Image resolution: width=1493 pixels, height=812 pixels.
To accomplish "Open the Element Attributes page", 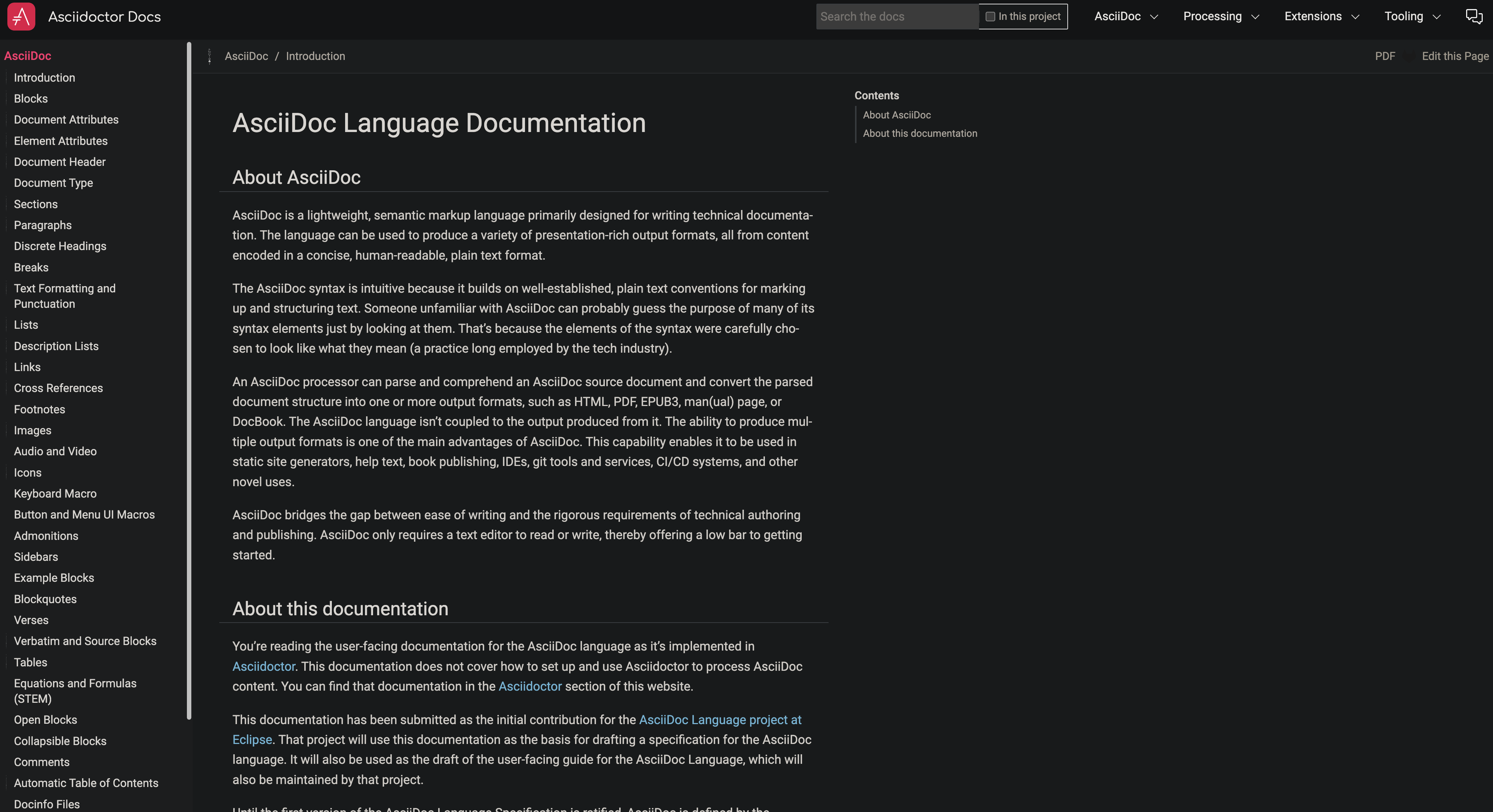I will (61, 141).
